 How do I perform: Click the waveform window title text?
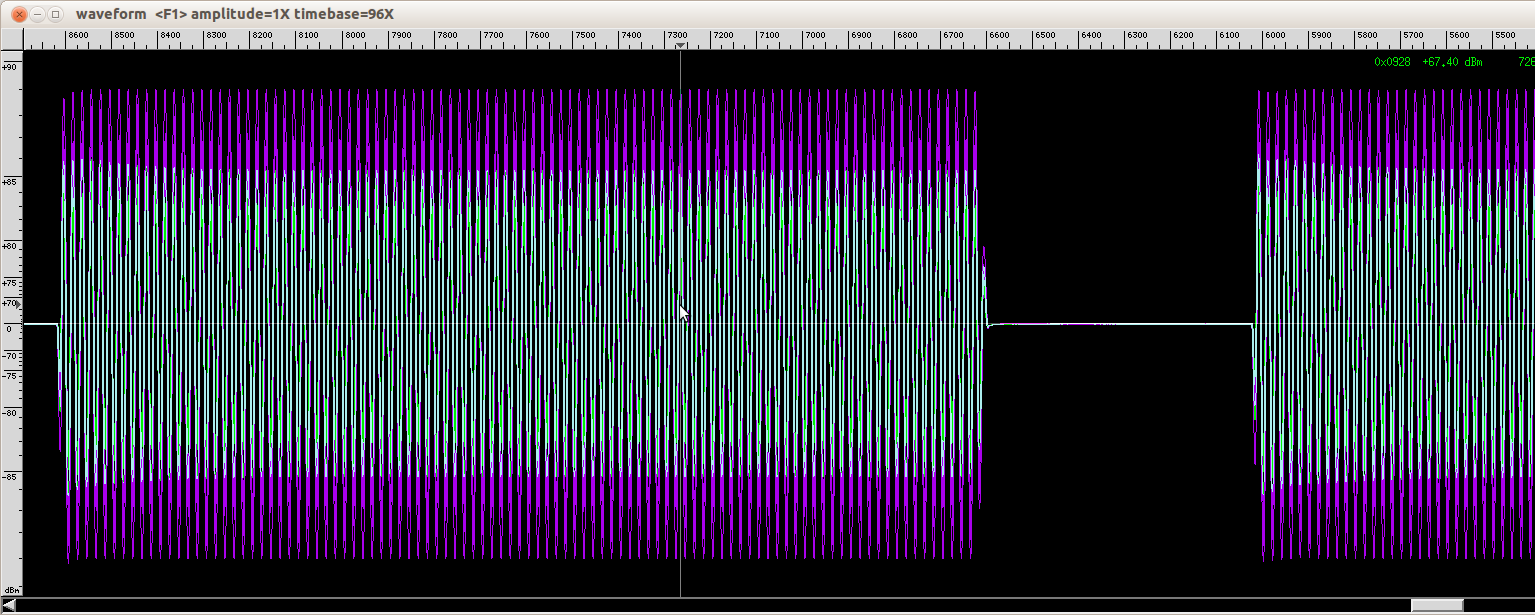pyautogui.click(x=235, y=14)
